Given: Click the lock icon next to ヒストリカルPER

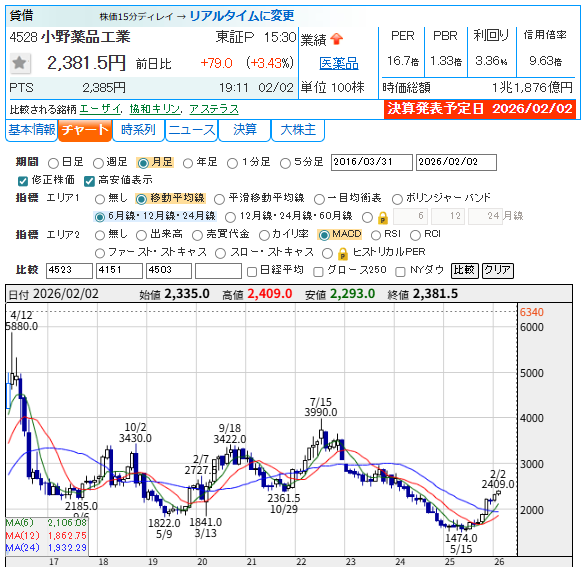Looking at the screenshot, I should click(x=342, y=254).
